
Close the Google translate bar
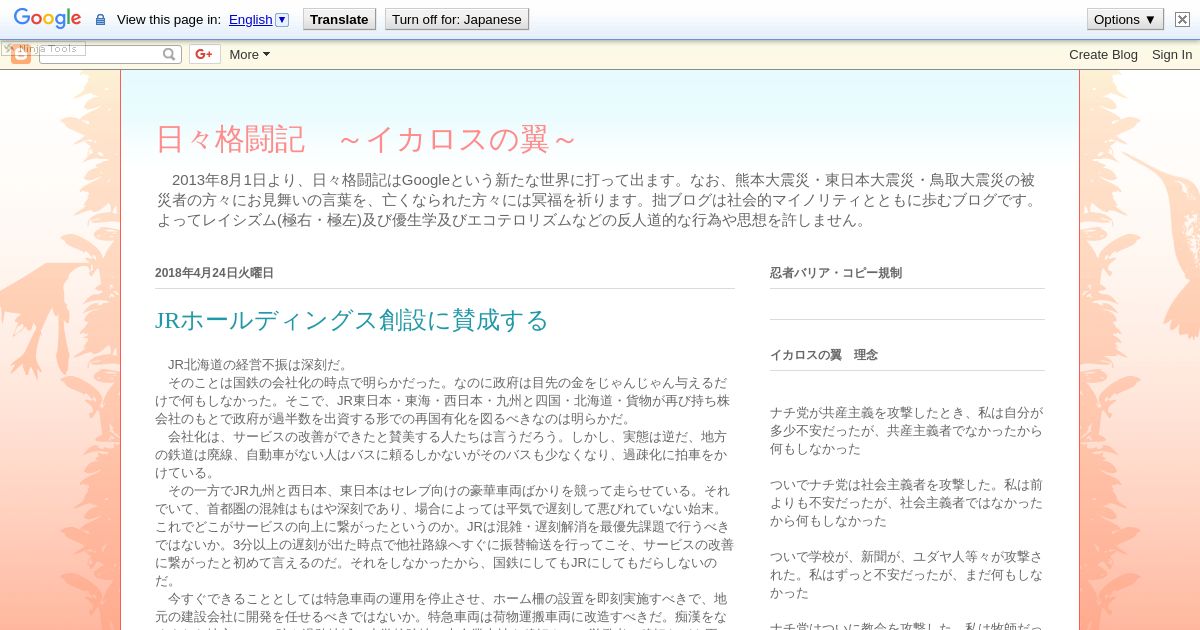coord(1182,19)
